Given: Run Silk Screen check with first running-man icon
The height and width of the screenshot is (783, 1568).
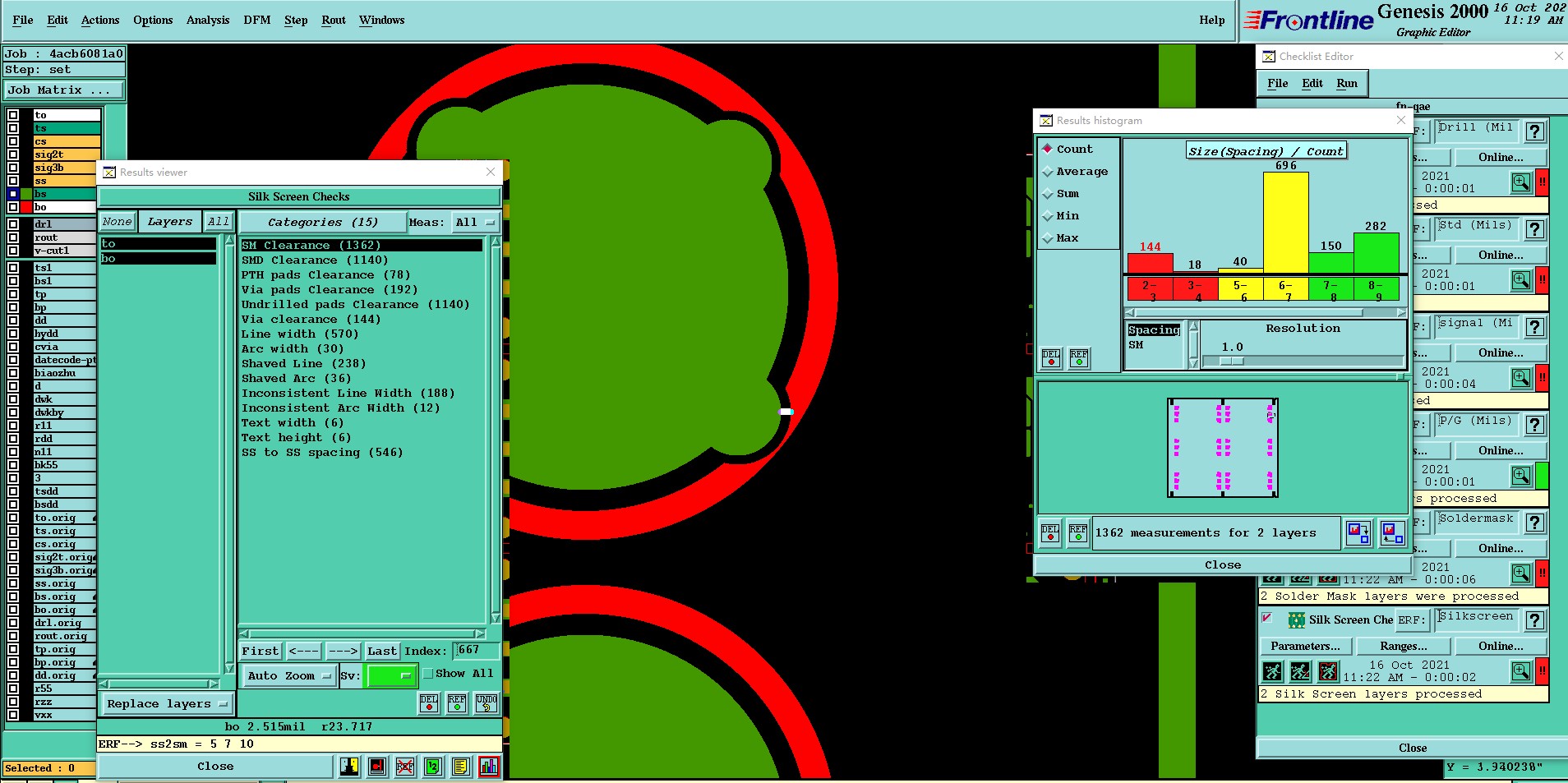Looking at the screenshot, I should coord(1272,671).
